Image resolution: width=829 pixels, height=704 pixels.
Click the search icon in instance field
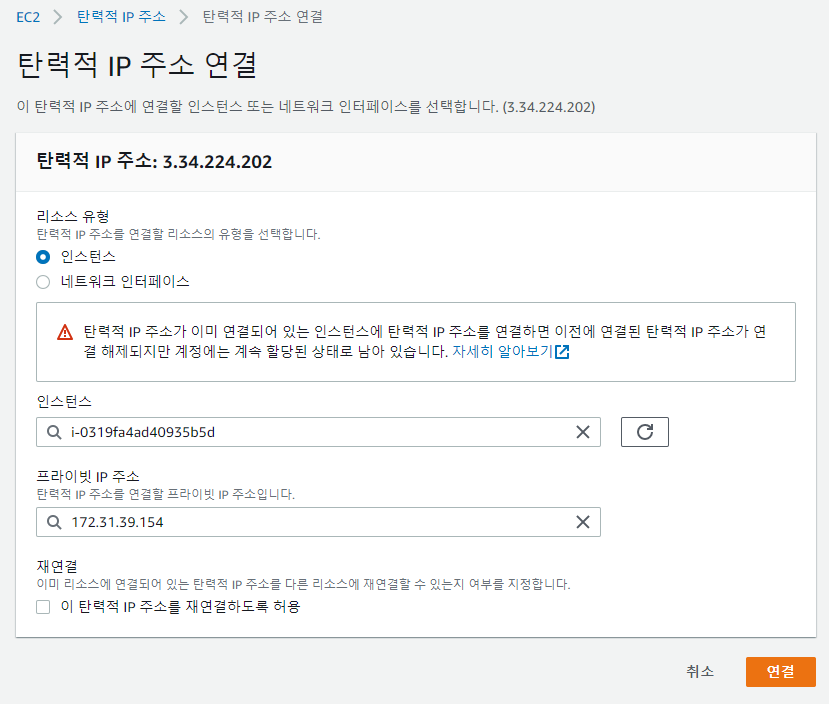(54, 432)
